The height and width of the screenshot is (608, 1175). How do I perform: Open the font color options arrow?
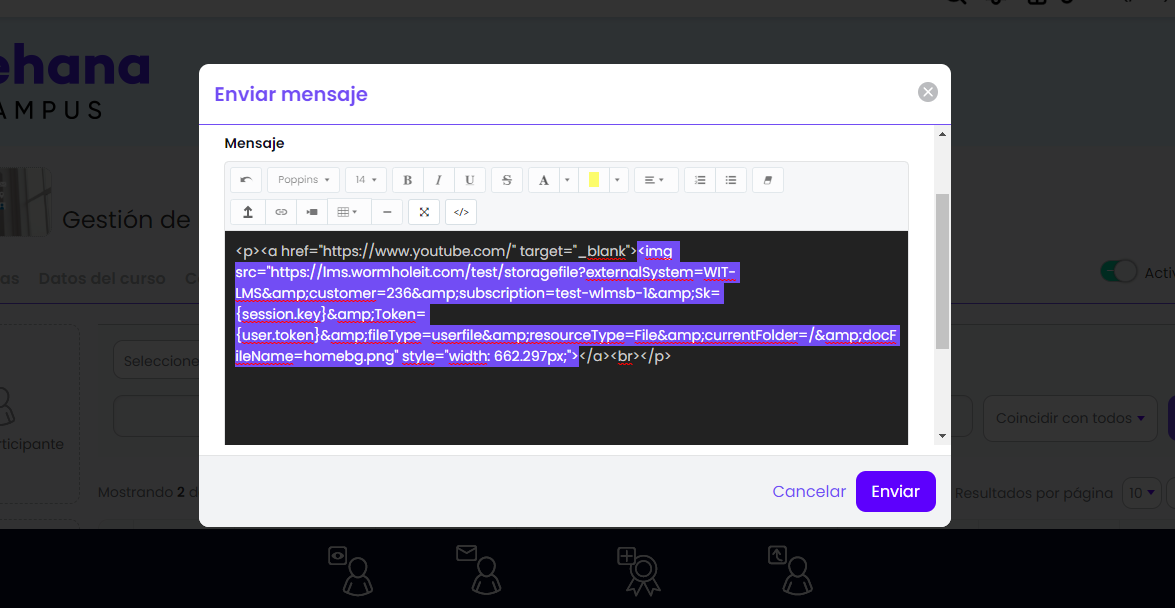pyautogui.click(x=567, y=180)
